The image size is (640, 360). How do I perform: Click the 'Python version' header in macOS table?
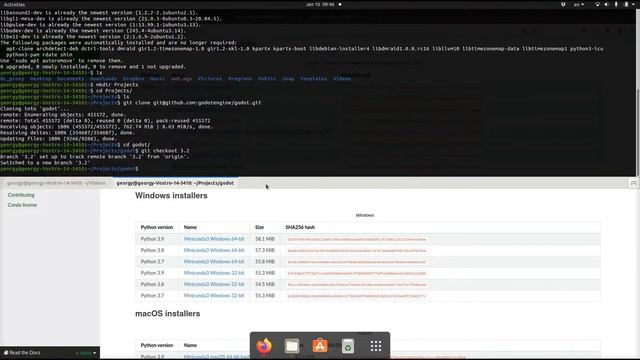click(x=157, y=345)
